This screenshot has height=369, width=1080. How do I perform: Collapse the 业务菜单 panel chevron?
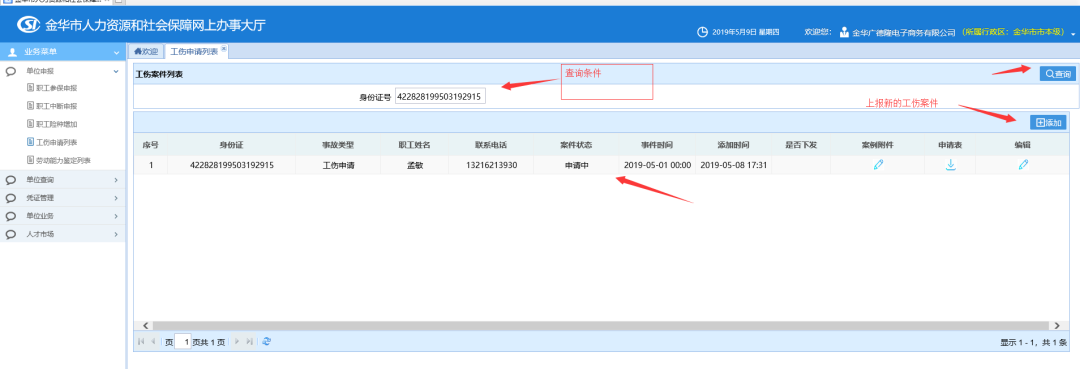(x=116, y=52)
